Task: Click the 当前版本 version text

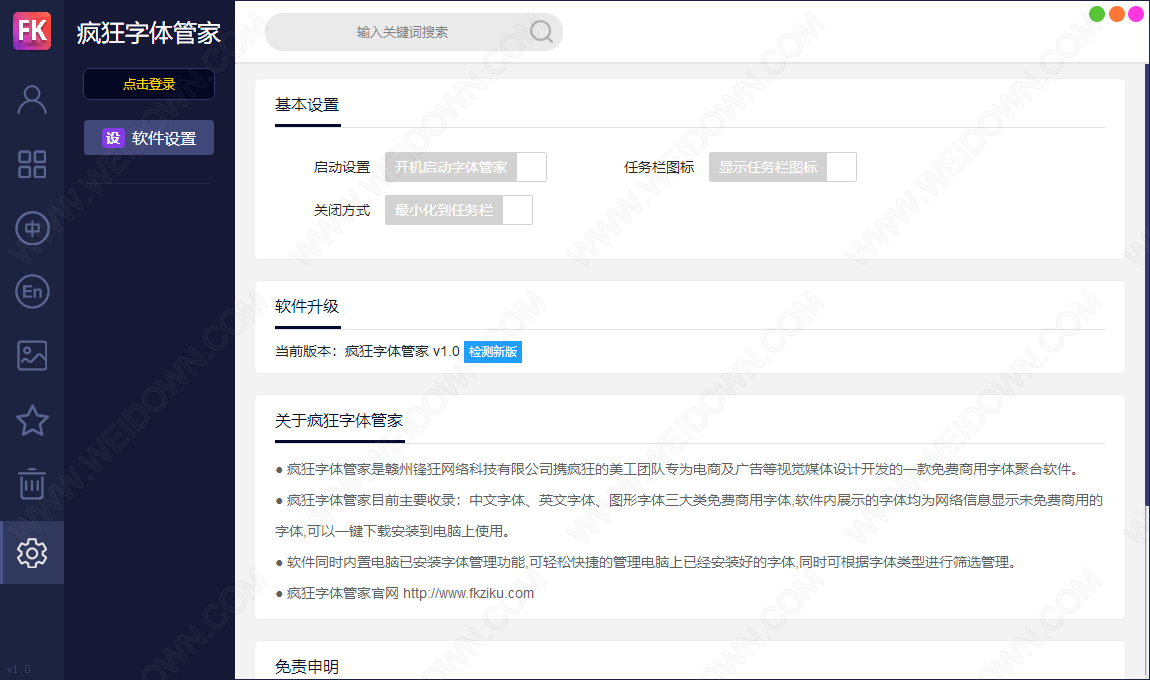Action: (x=367, y=351)
